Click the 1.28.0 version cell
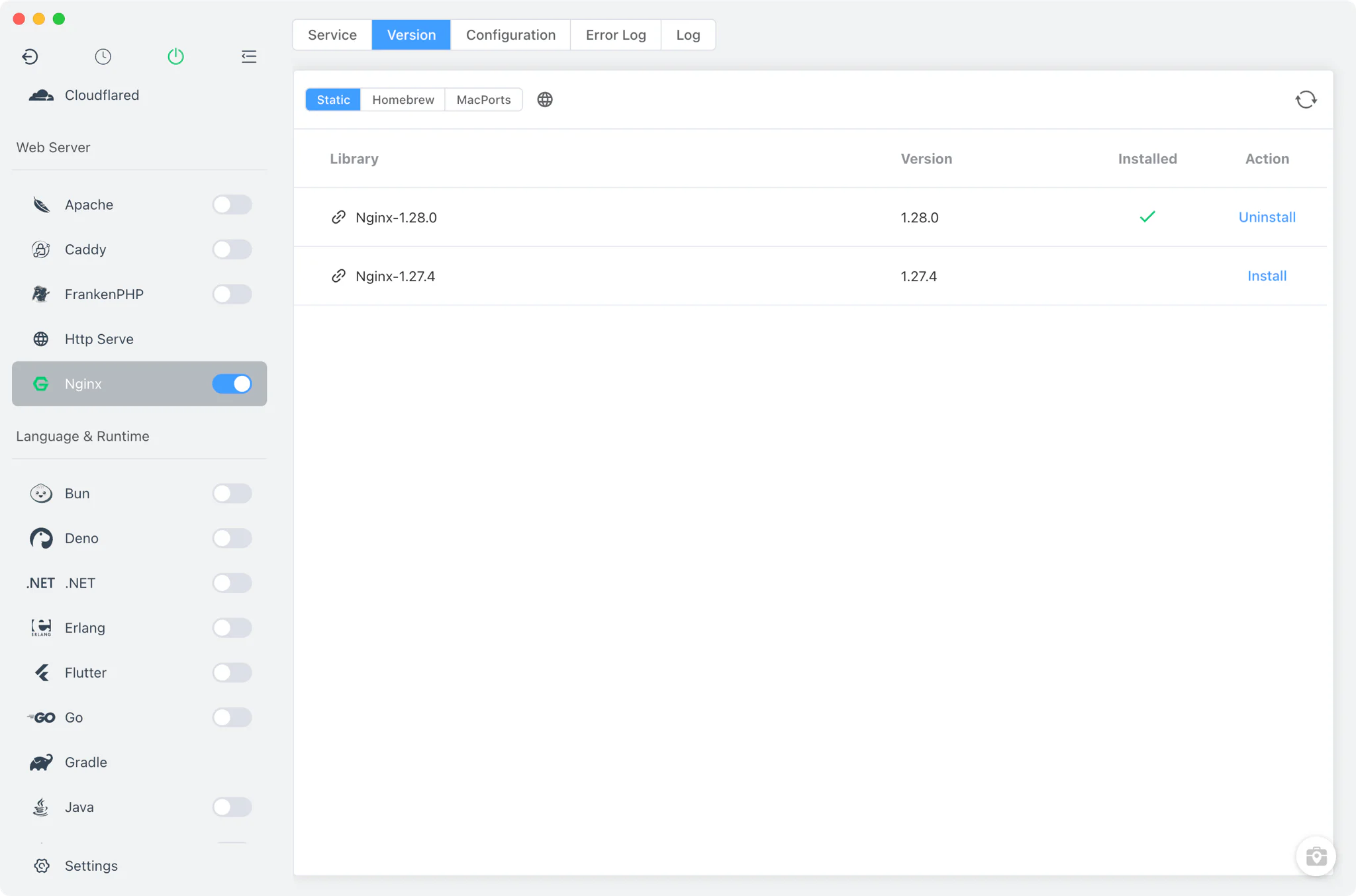 coord(919,218)
